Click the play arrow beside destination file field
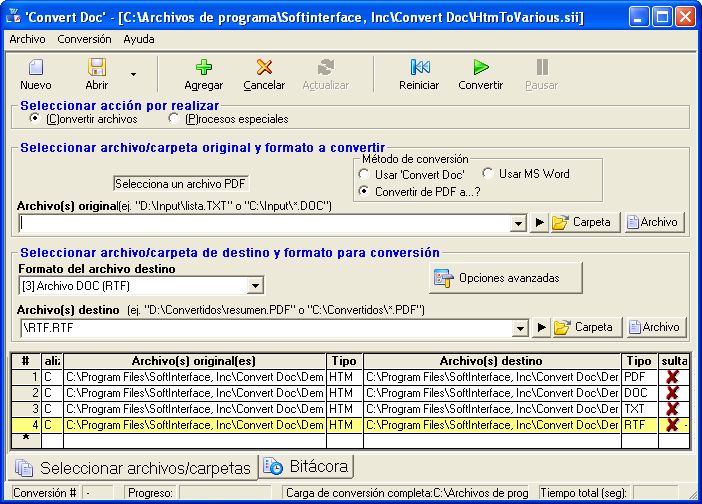 point(541,327)
